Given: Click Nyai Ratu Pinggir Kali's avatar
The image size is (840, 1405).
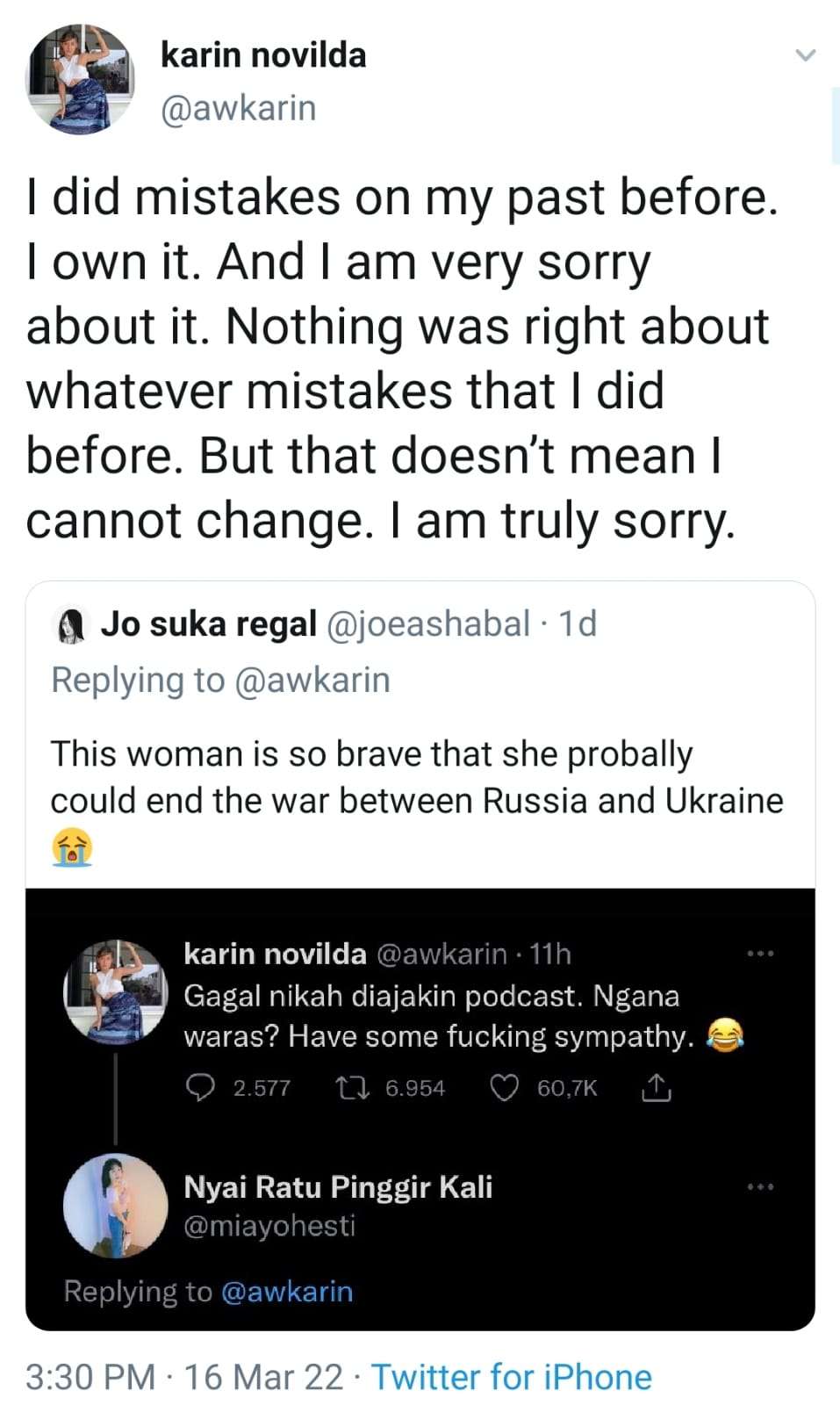Looking at the screenshot, I should tap(115, 1205).
